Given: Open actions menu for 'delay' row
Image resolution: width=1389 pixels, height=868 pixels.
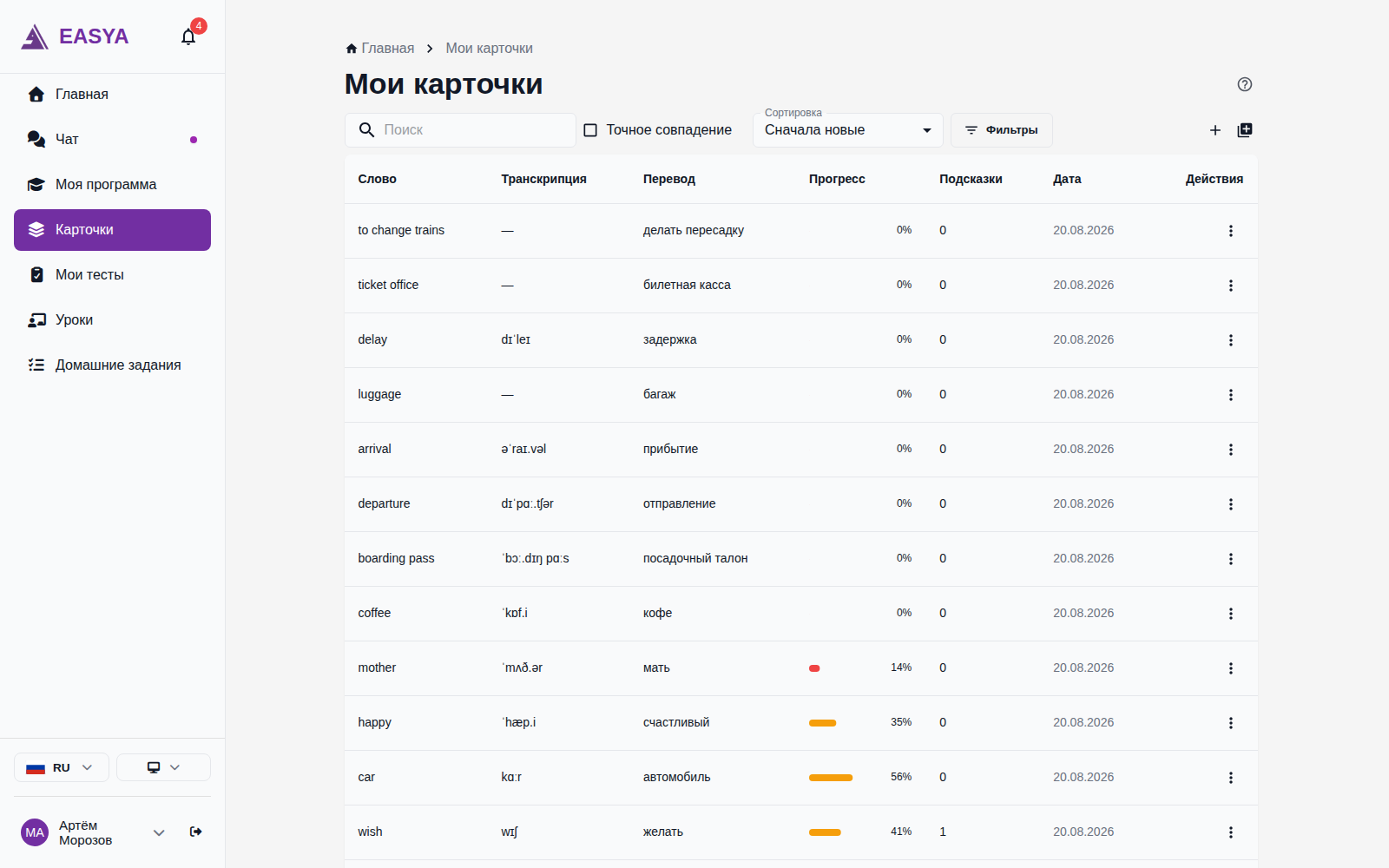Looking at the screenshot, I should click(x=1230, y=340).
